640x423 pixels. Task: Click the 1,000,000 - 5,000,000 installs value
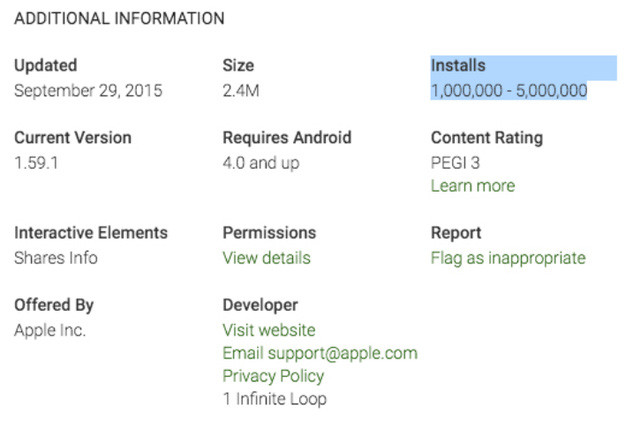(x=508, y=91)
